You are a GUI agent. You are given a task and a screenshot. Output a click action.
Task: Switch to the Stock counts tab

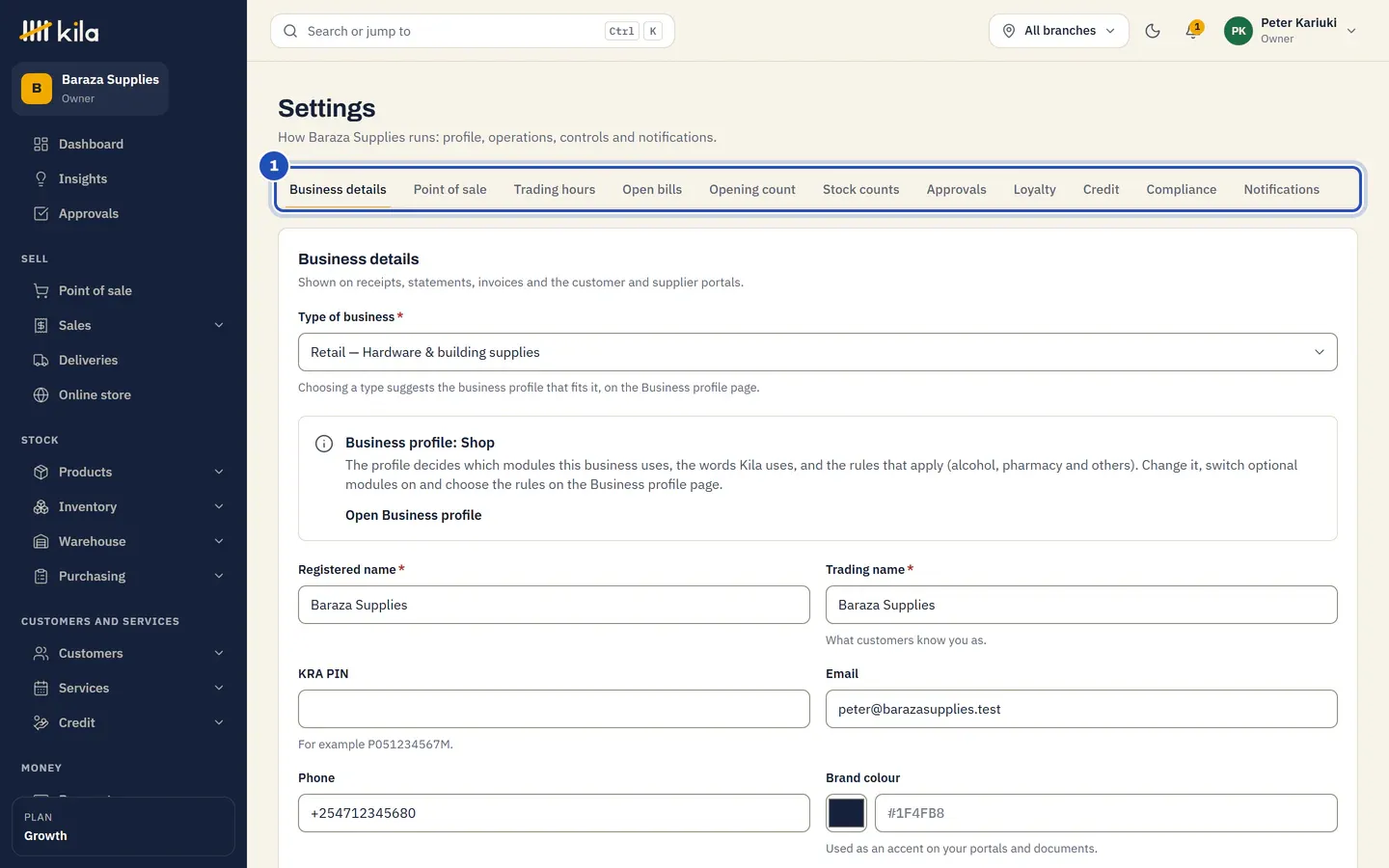[860, 189]
